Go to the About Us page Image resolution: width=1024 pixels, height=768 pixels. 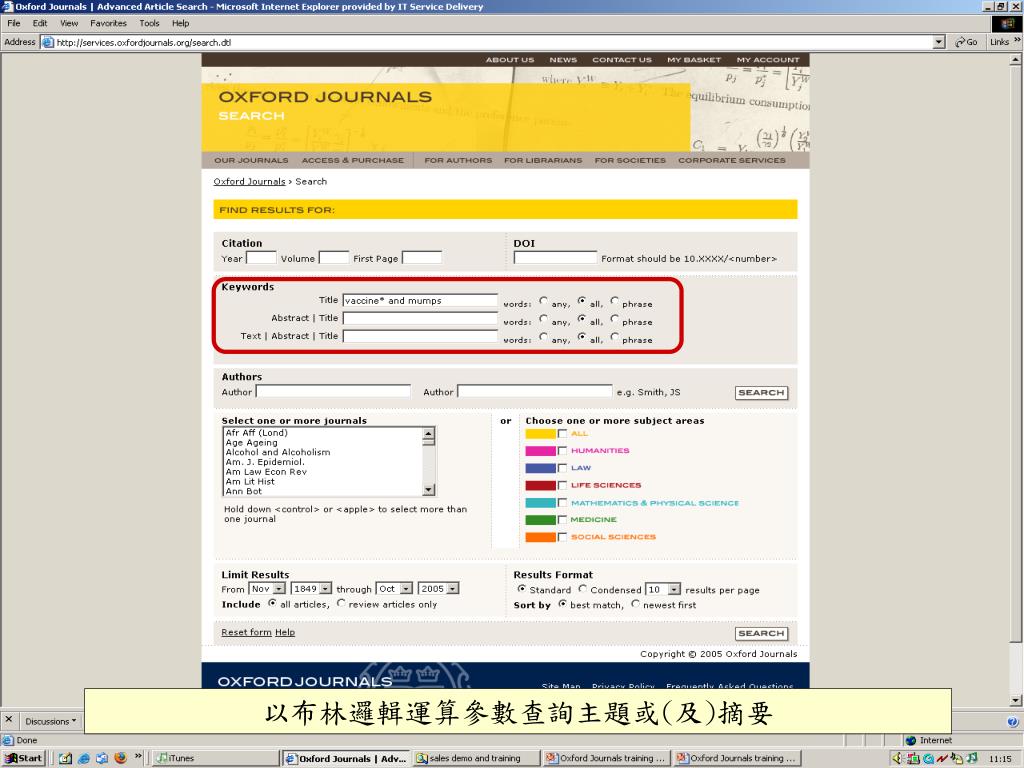pyautogui.click(x=509, y=59)
